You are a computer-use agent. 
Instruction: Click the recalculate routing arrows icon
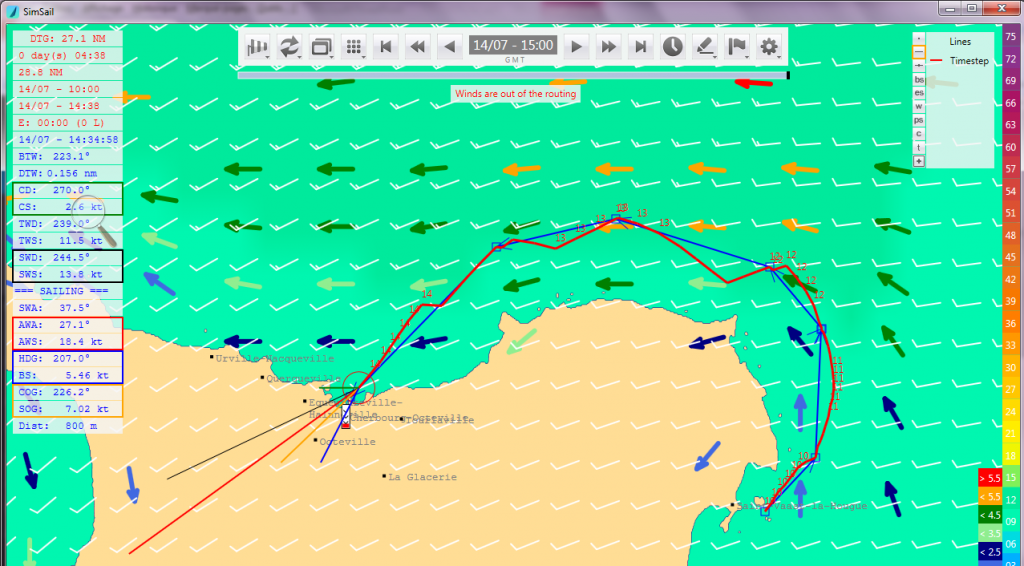(x=289, y=46)
